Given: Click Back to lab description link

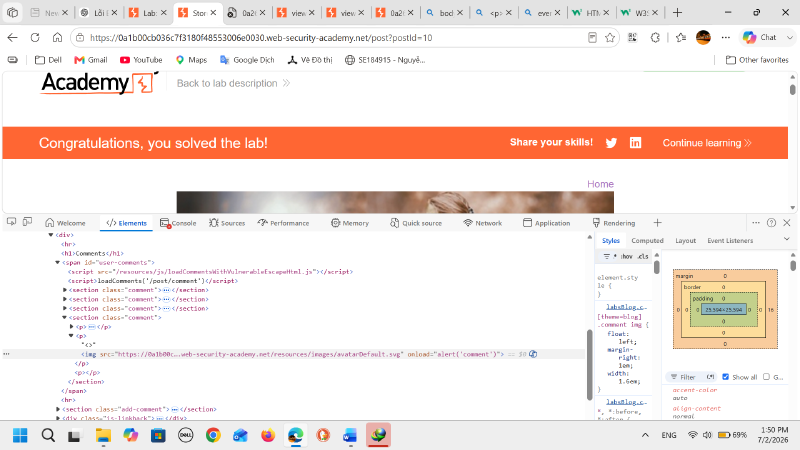Looking at the screenshot, I should (x=233, y=83).
